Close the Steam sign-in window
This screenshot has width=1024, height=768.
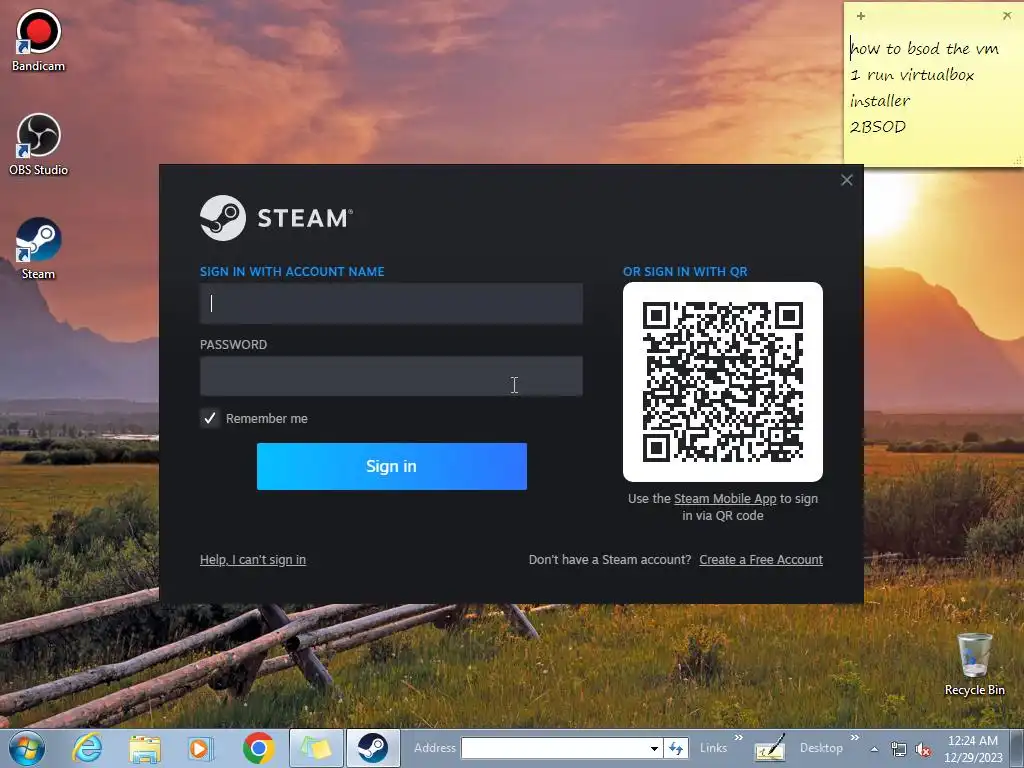(846, 180)
